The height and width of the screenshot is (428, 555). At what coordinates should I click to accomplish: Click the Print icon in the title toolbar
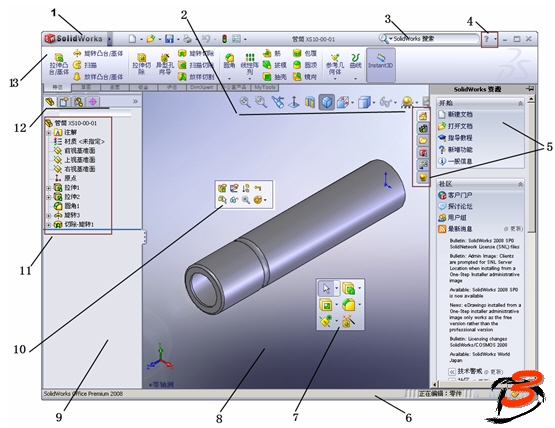pyautogui.click(x=187, y=39)
